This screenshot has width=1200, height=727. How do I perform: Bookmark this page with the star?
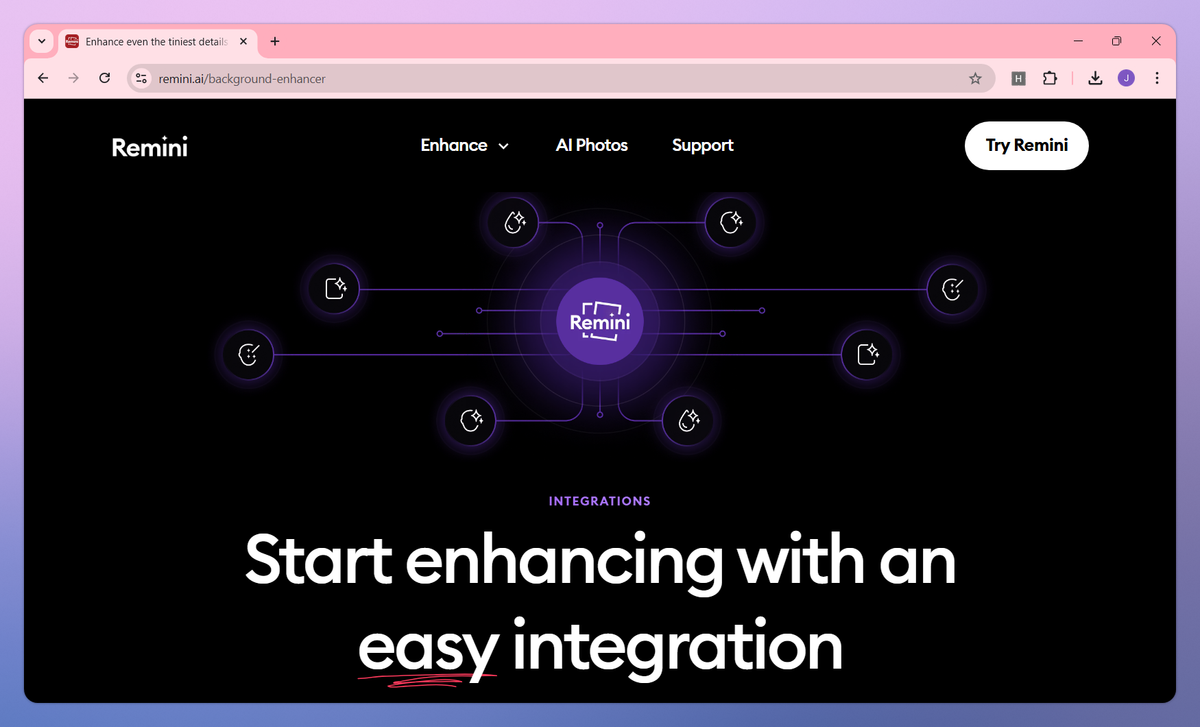tap(975, 78)
